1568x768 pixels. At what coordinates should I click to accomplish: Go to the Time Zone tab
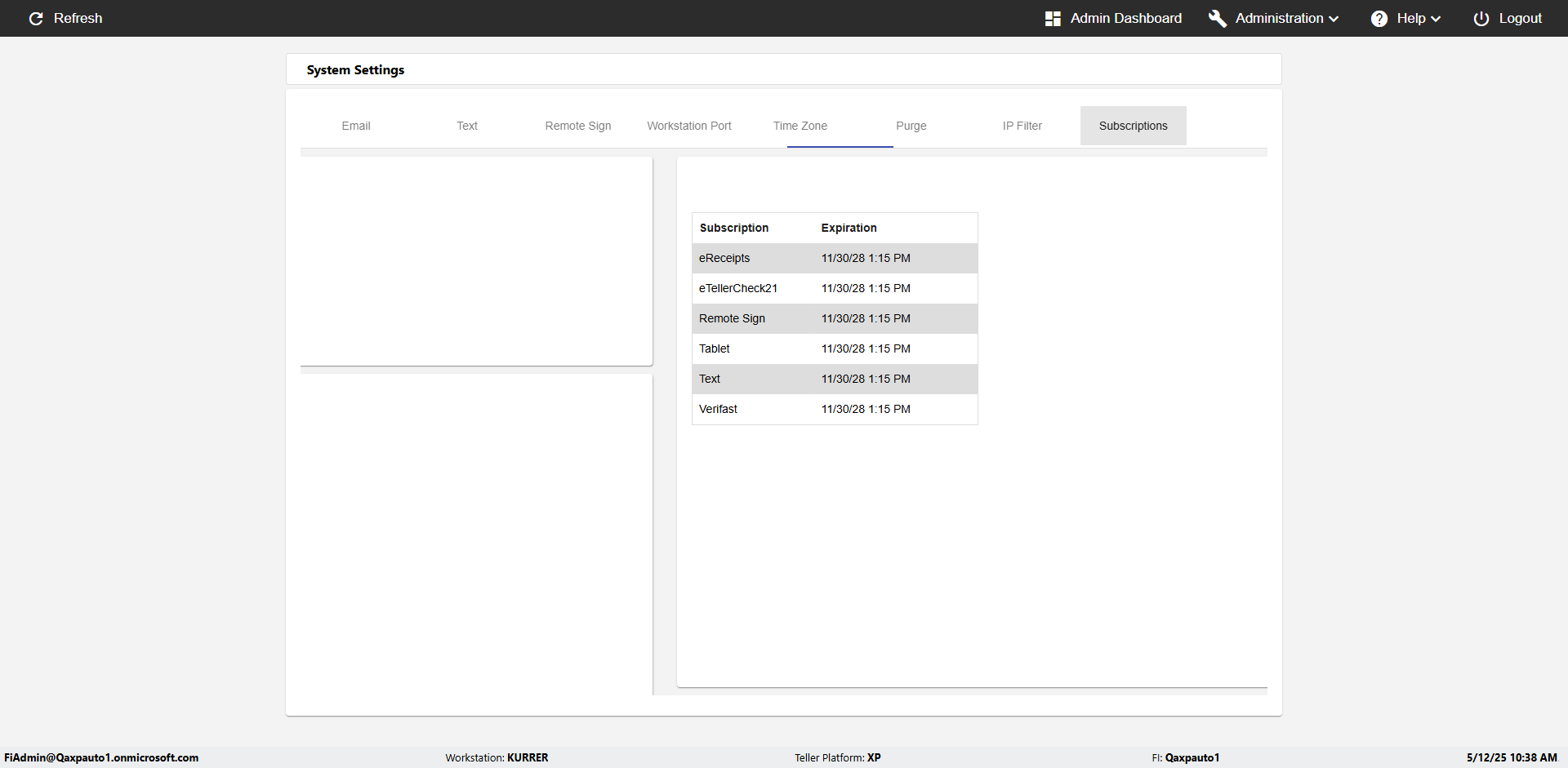coord(800,126)
